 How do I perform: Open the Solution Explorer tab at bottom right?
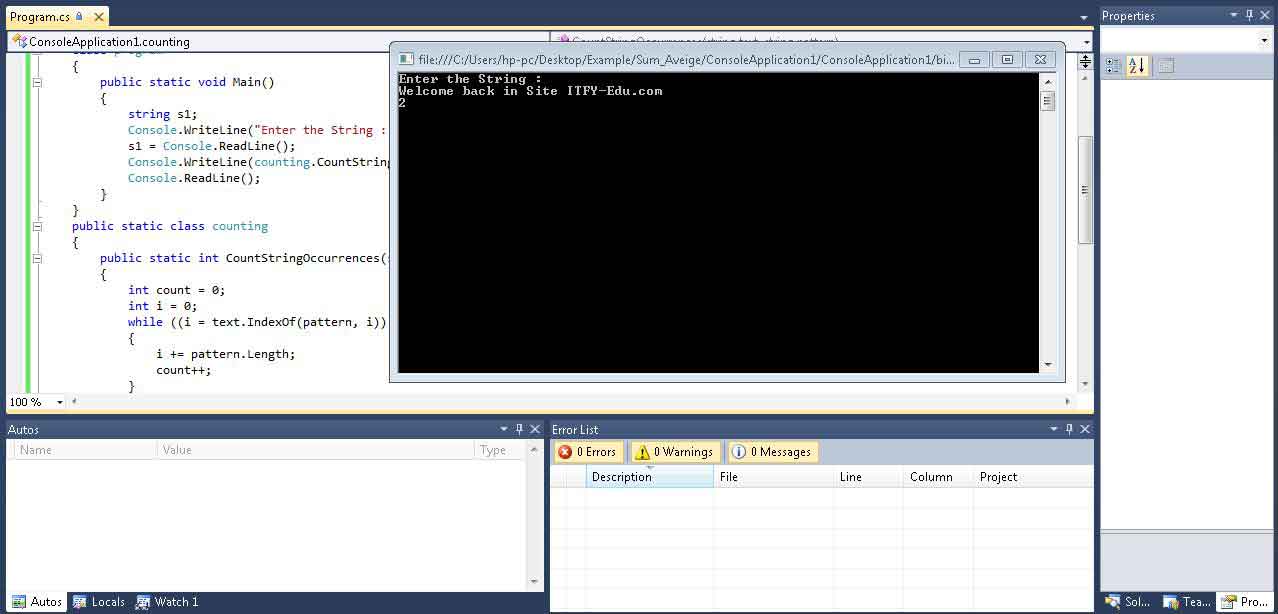pyautogui.click(x=1127, y=602)
